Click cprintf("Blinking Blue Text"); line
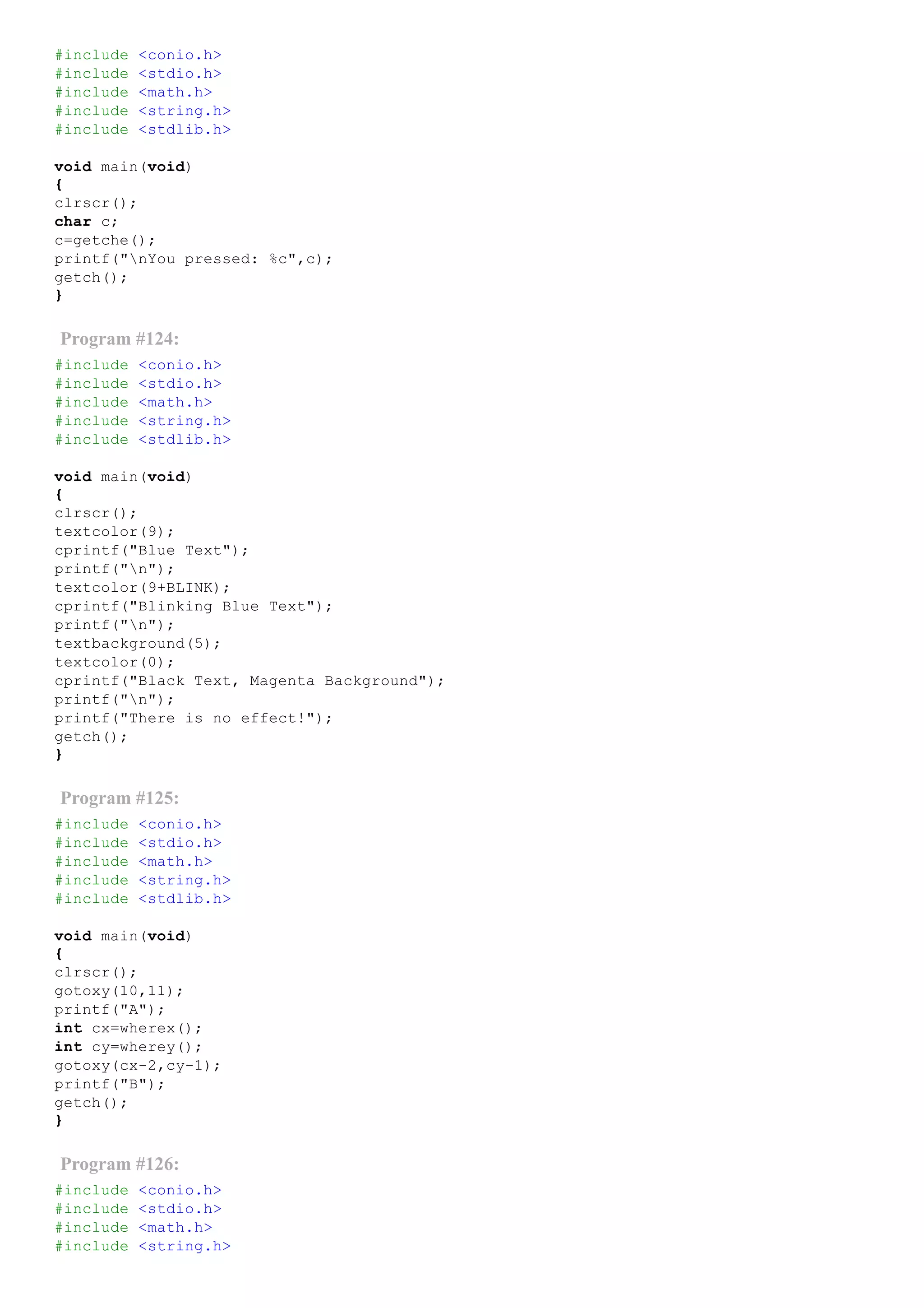Image resolution: width=924 pixels, height=1308 pixels. coord(194,606)
